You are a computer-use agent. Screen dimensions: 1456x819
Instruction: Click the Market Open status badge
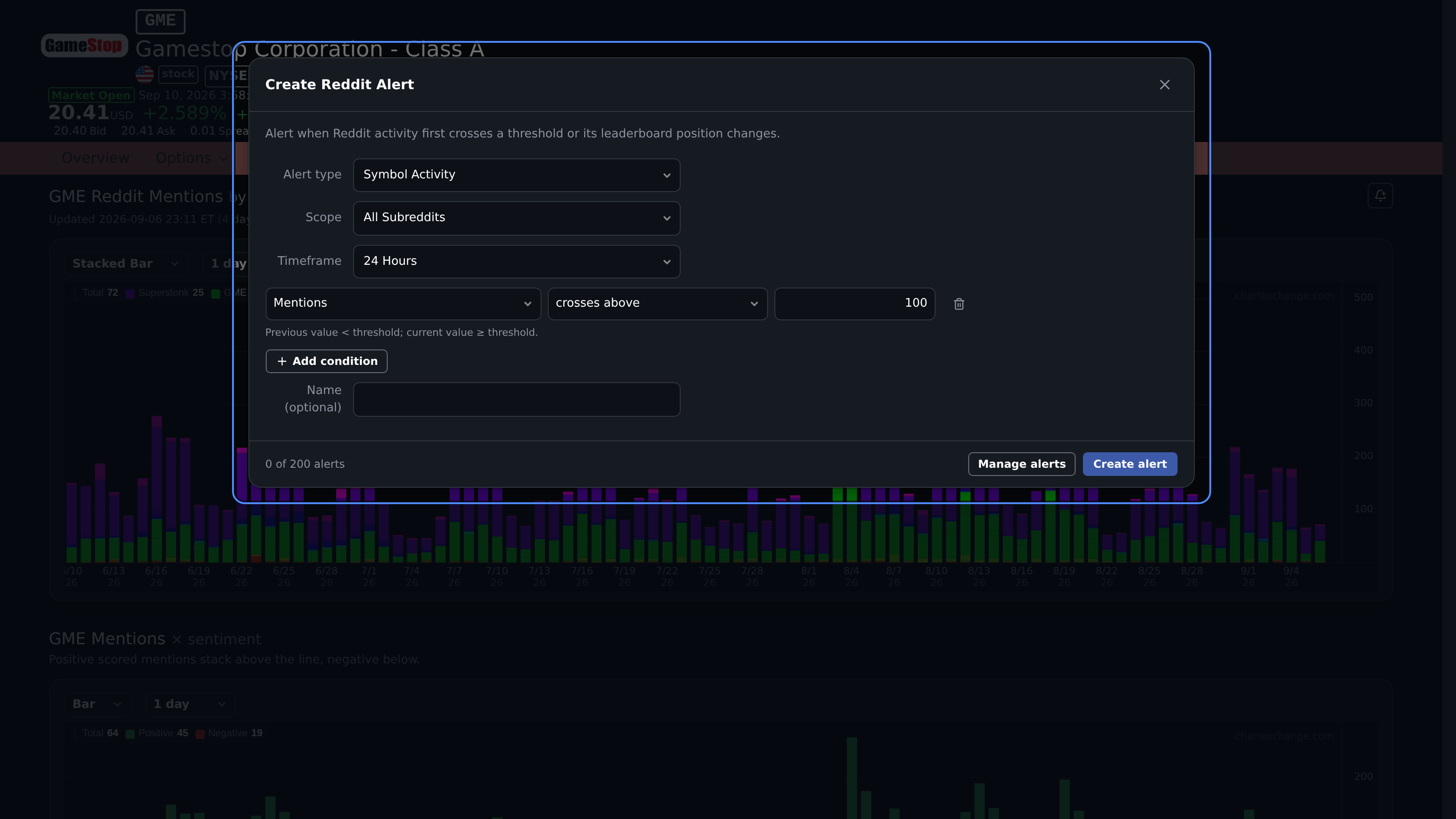[x=91, y=95]
